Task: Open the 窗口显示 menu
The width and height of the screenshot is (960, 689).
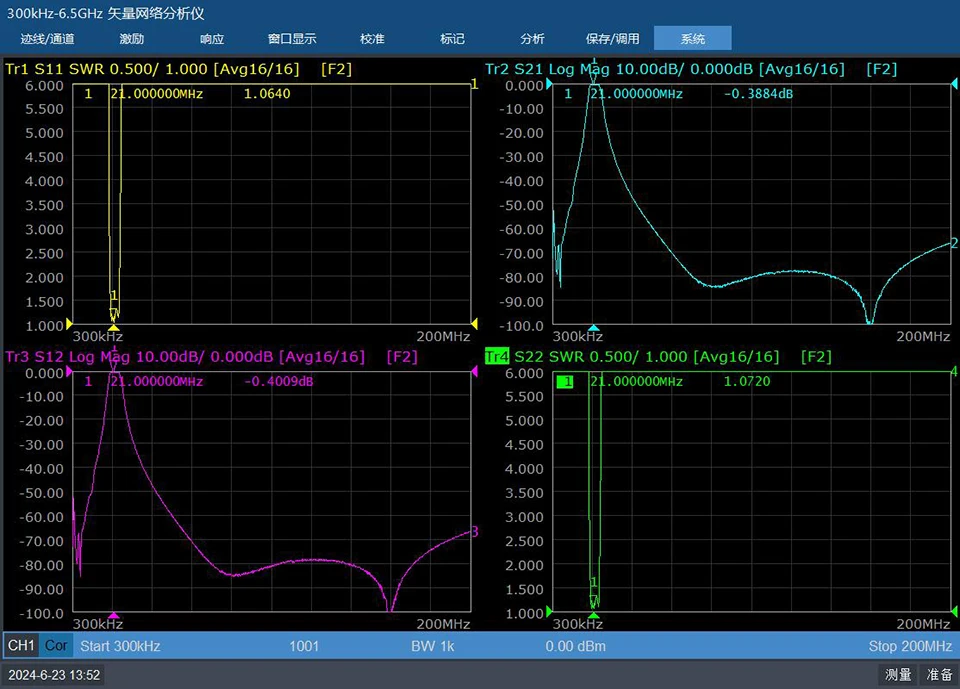Action: [292, 39]
